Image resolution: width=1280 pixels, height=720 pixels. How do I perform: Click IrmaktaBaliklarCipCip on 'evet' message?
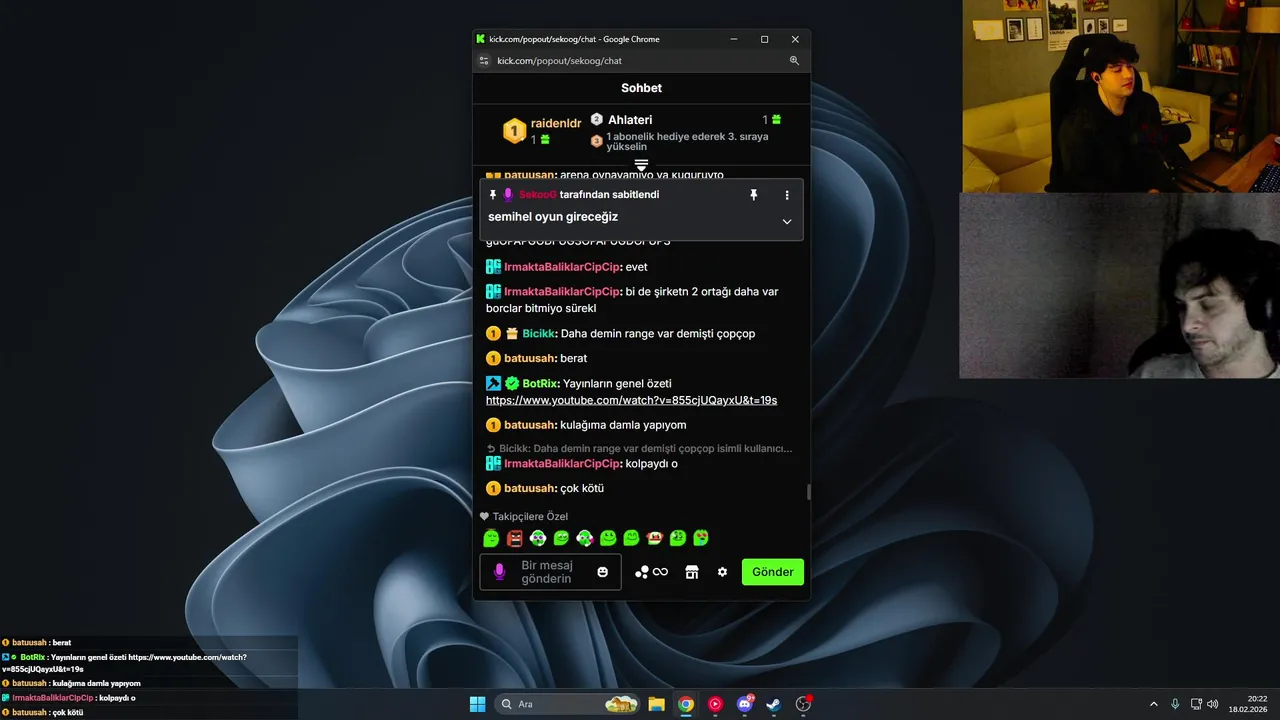coord(562,267)
